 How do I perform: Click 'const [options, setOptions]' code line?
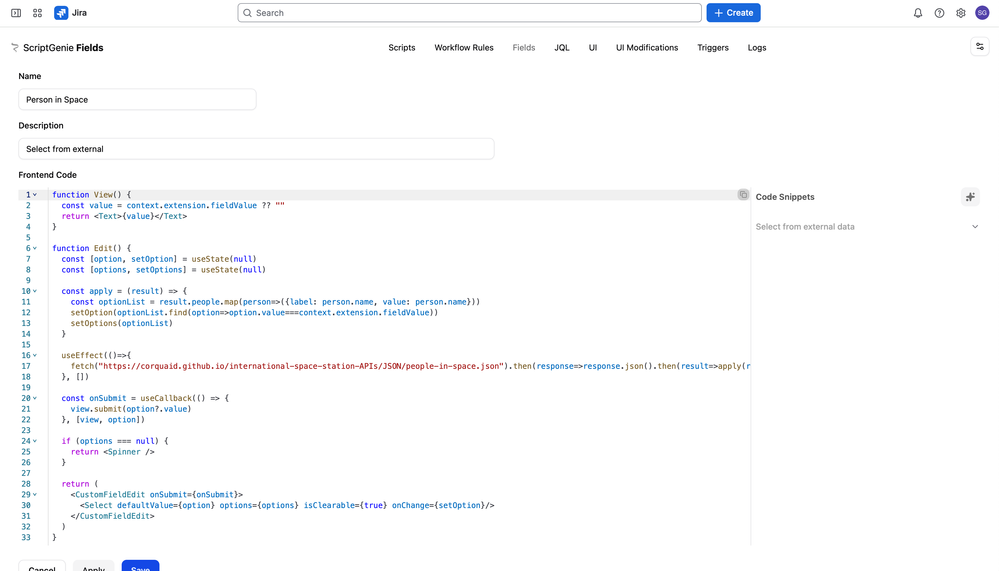[x=163, y=270]
